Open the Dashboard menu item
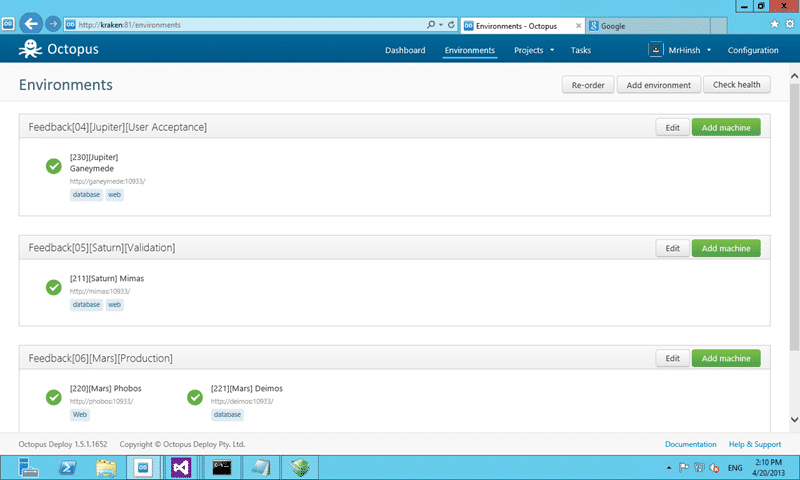 pyautogui.click(x=405, y=50)
